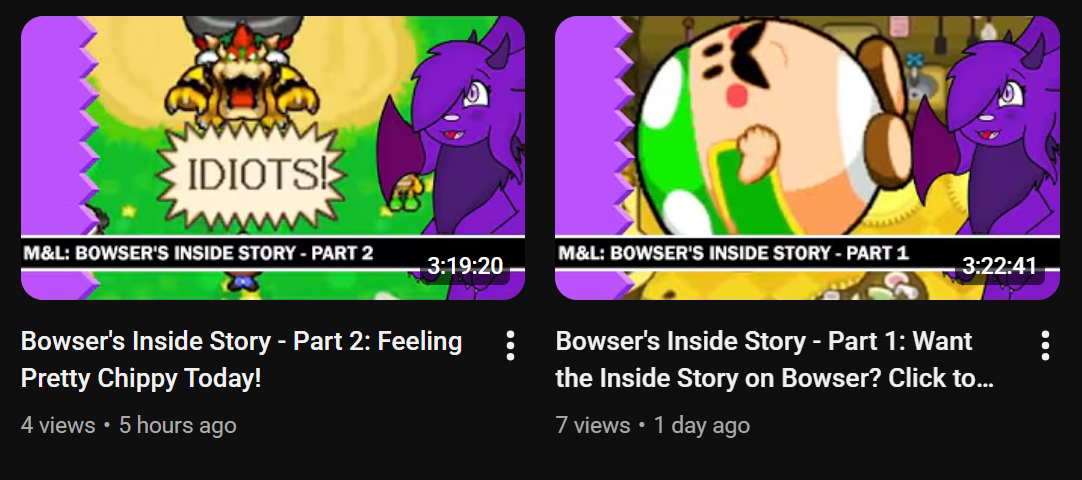Click the '4 views' text
Screen dimensions: 1082x480
(x=58, y=425)
